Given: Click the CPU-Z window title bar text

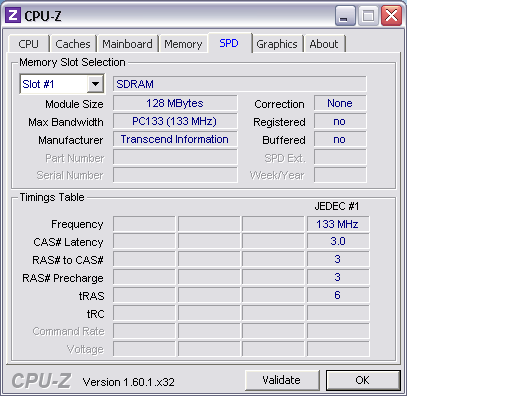Looking at the screenshot, I should point(43,16).
